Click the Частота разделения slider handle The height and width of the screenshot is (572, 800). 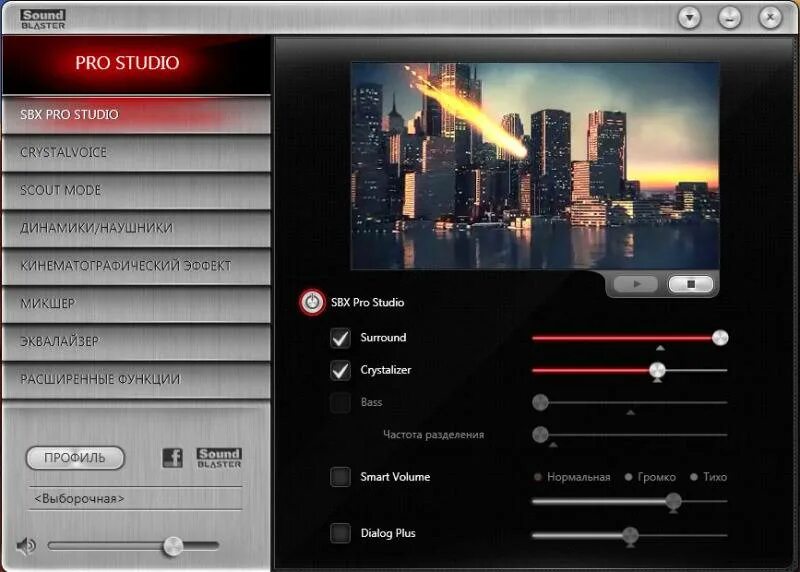pyautogui.click(x=540, y=435)
